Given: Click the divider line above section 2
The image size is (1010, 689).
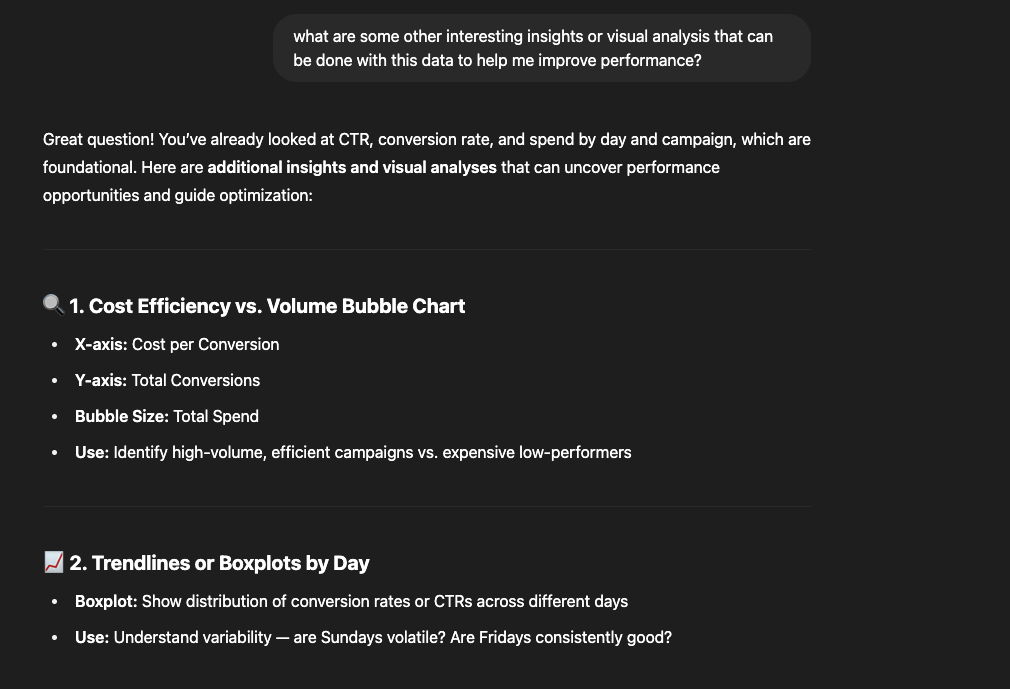Looking at the screenshot, I should [x=426, y=506].
